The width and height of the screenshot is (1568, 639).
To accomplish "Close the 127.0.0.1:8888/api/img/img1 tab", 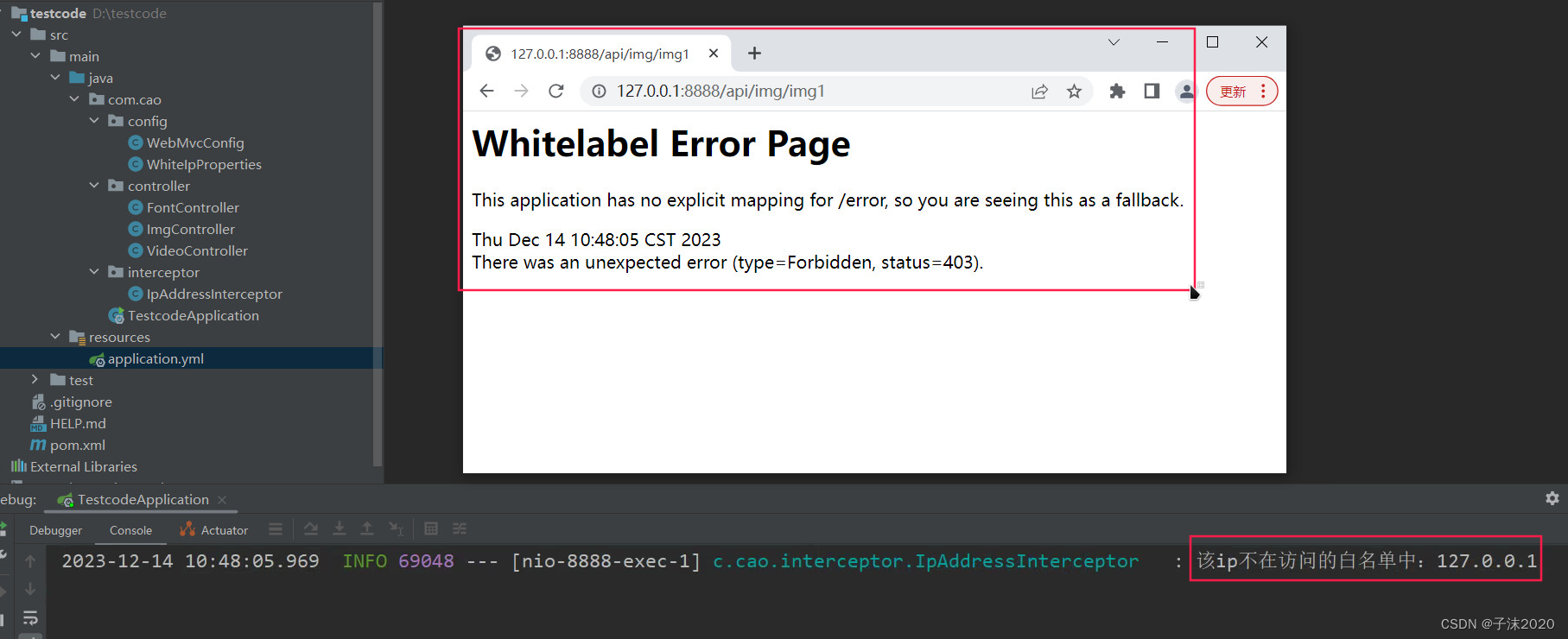I will coord(714,54).
